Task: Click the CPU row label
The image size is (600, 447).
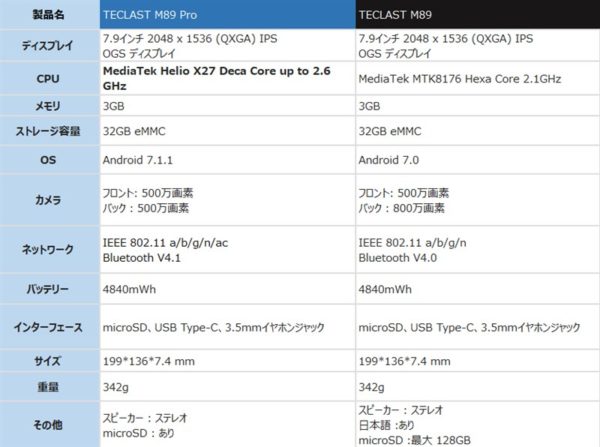Action: 50,79
